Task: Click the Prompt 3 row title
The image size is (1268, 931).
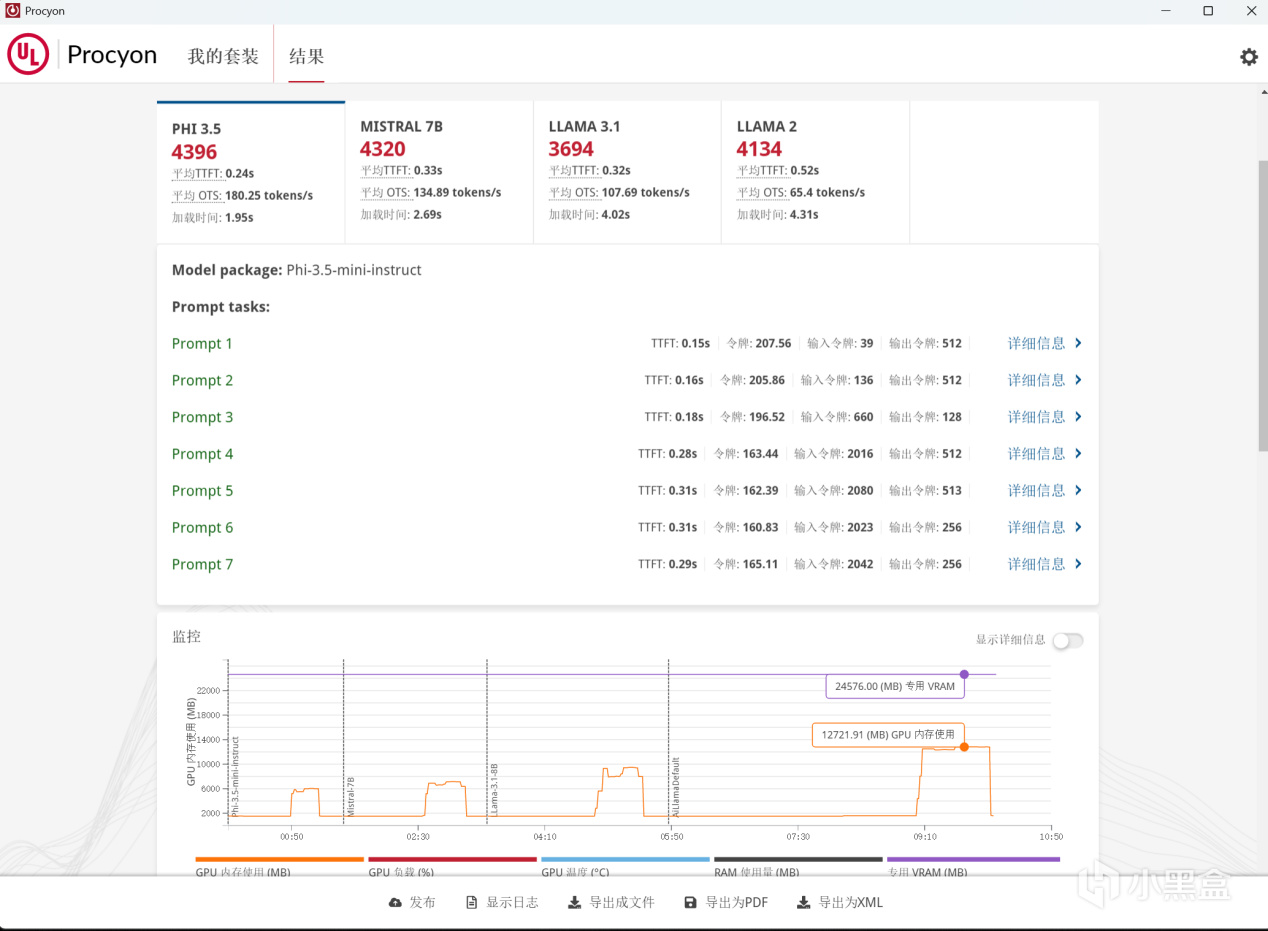Action: coord(202,417)
